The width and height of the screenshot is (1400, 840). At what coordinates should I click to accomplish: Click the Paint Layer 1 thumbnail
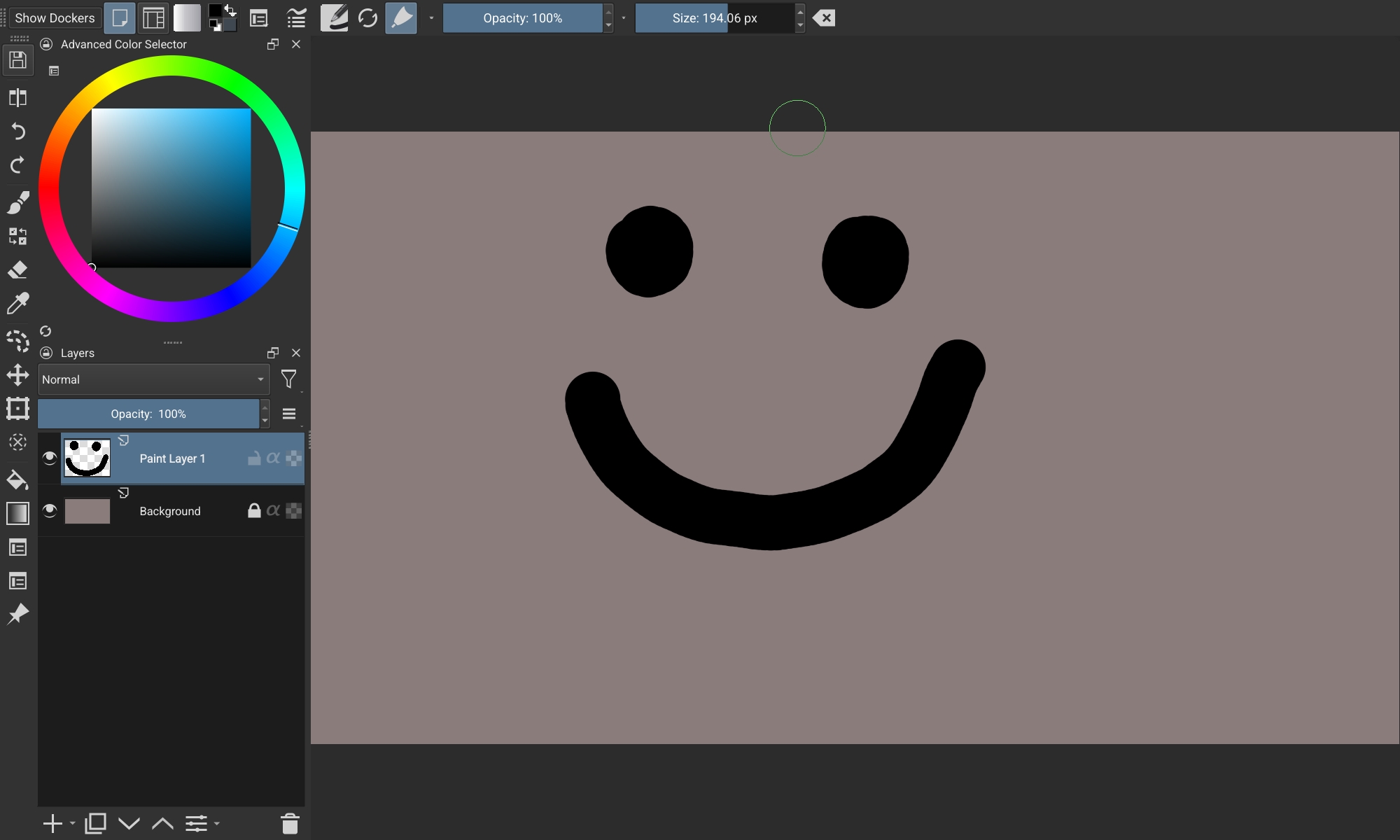point(87,458)
